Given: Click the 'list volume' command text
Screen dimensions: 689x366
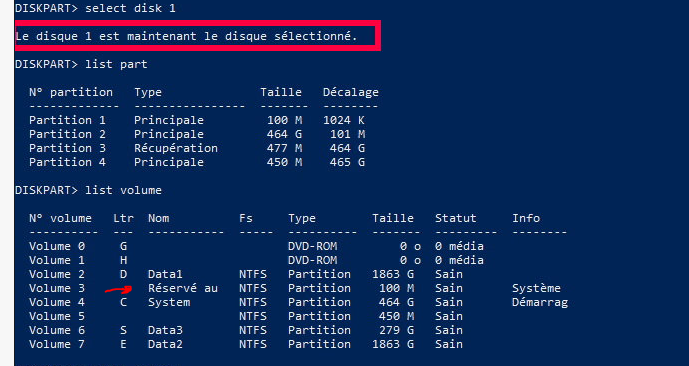Looking at the screenshot, I should coord(123,190).
